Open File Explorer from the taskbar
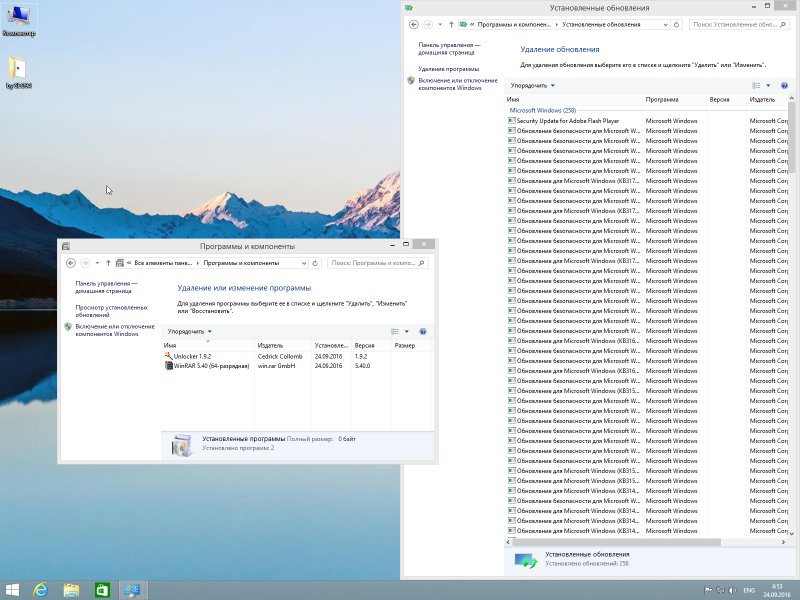The image size is (800, 600). [71, 590]
